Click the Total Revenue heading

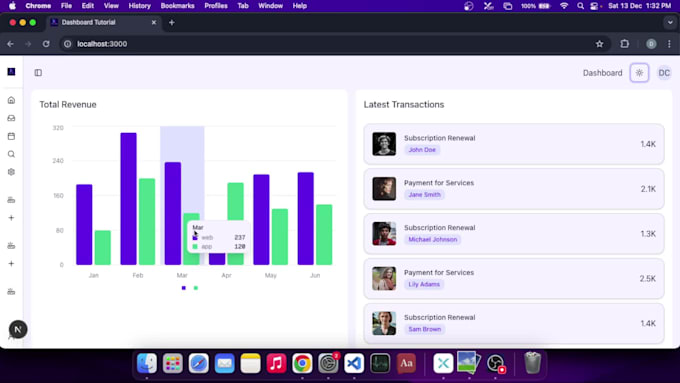coord(68,105)
